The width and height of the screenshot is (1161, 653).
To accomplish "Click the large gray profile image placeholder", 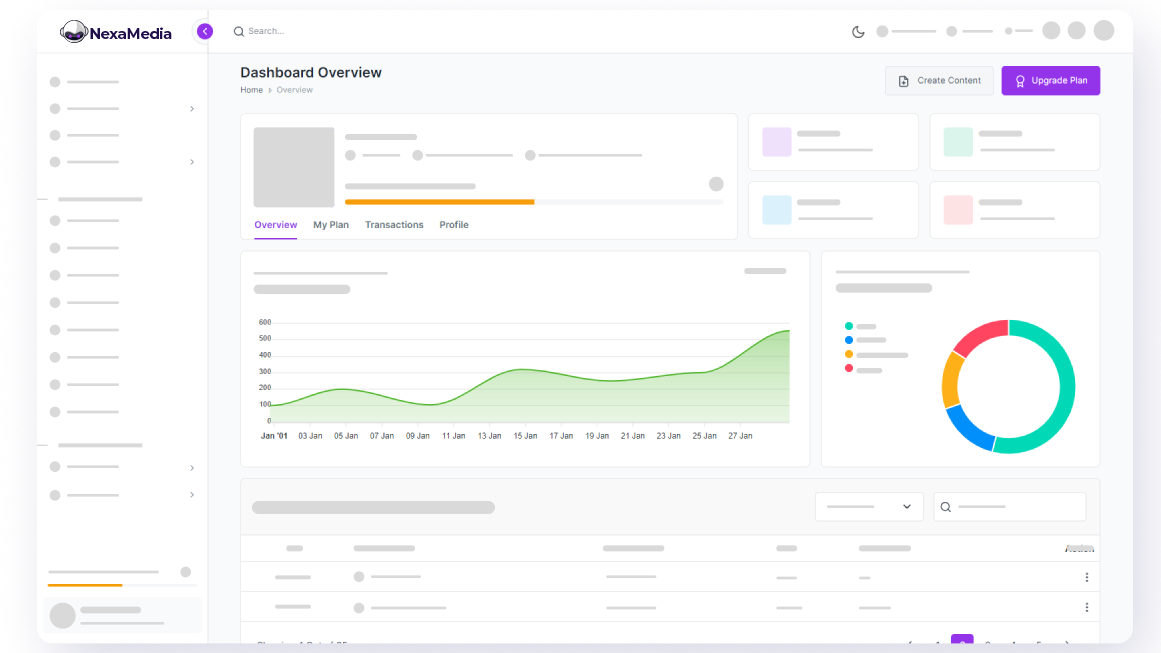I will pyautogui.click(x=294, y=167).
